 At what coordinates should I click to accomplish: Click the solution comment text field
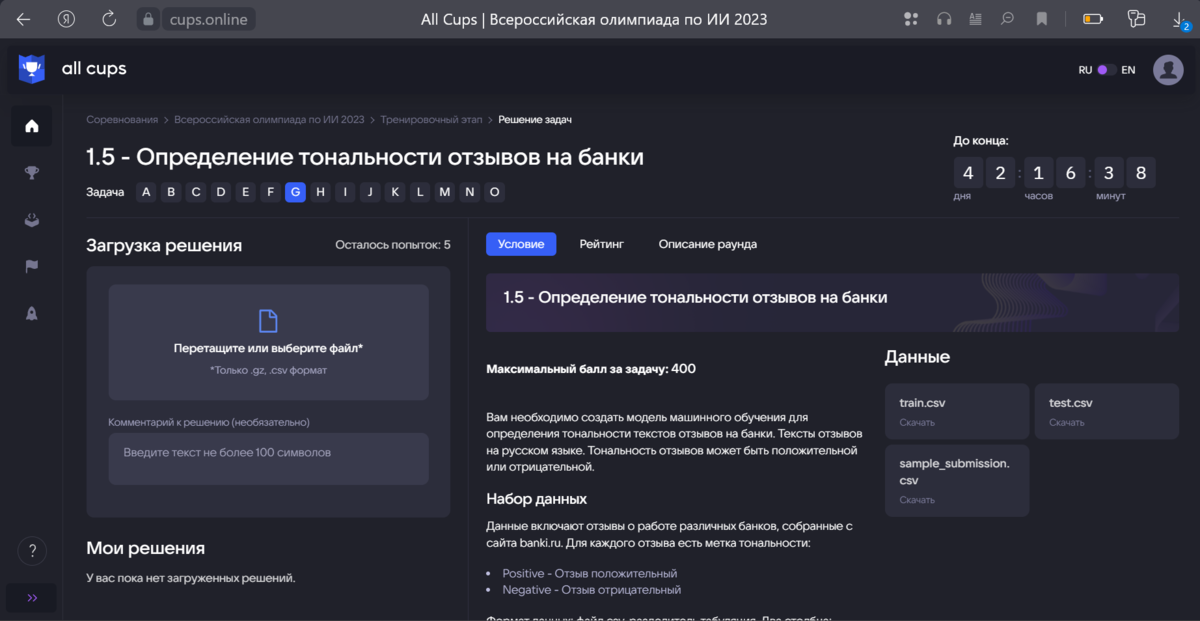[268, 459]
